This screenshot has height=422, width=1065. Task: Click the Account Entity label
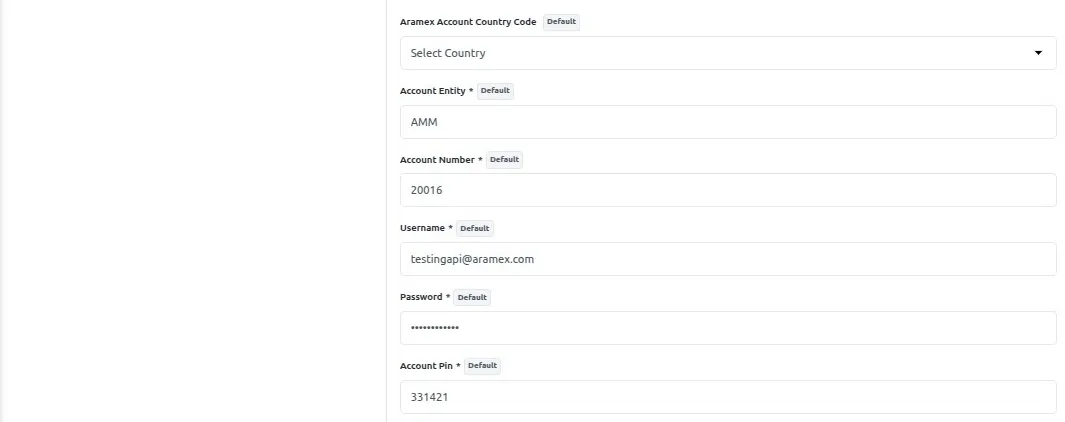432,91
